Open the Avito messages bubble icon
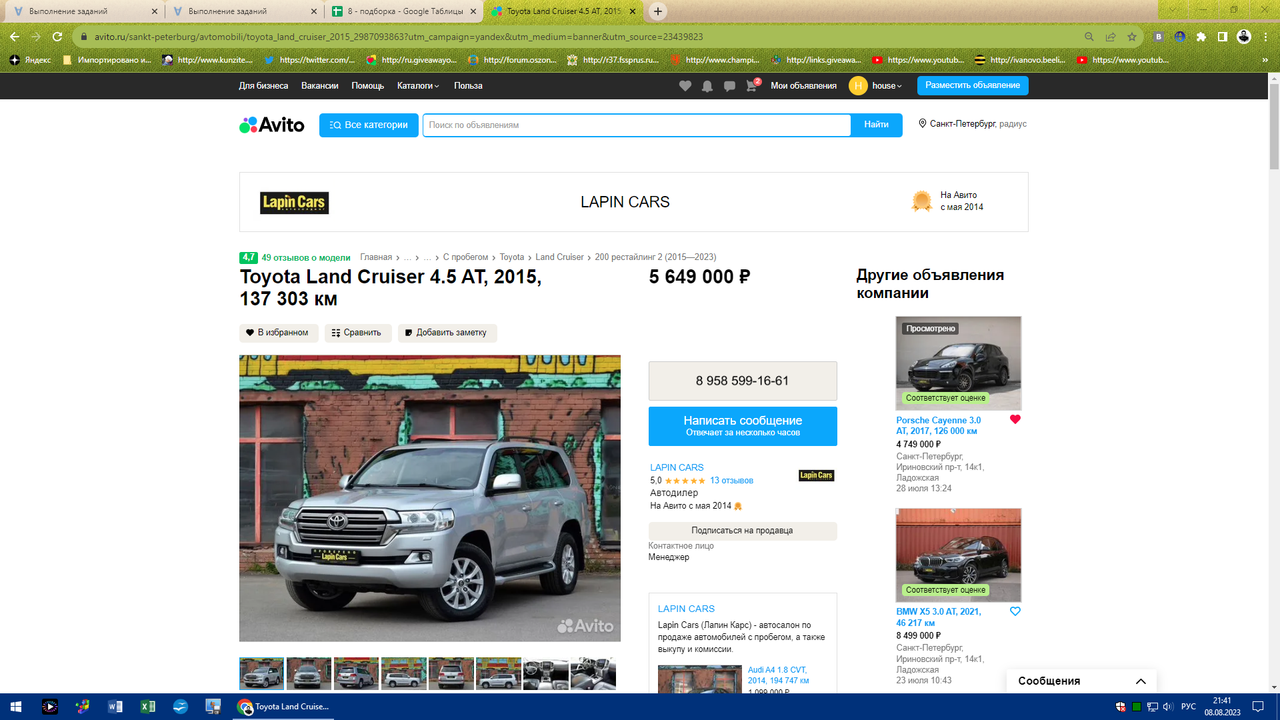This screenshot has height=720, width=1280. pyautogui.click(x=729, y=86)
